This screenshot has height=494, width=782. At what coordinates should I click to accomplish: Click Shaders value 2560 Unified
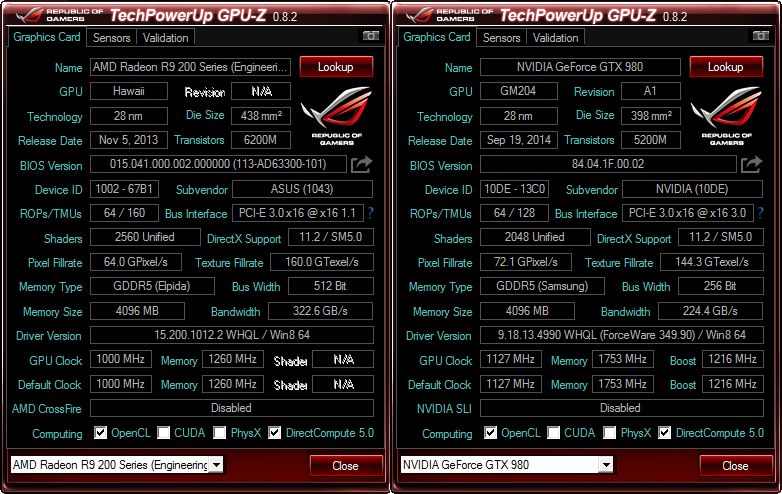point(145,237)
